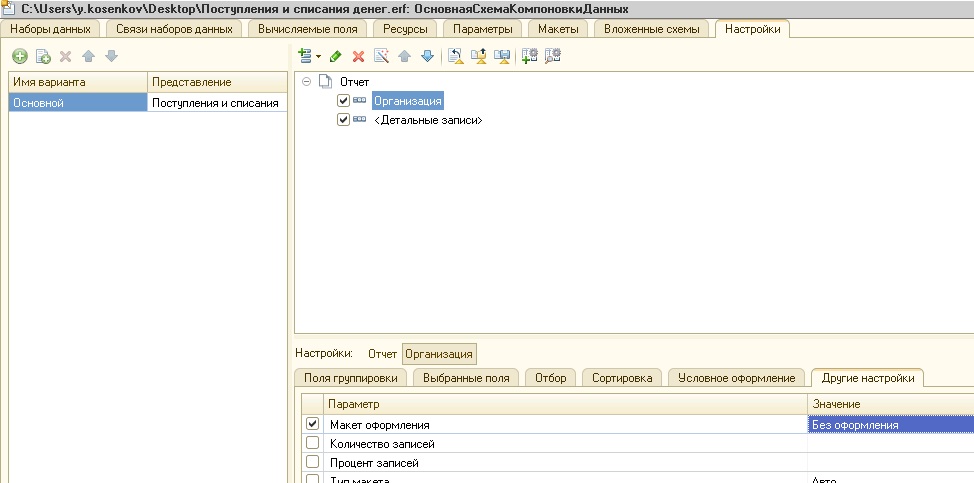The height and width of the screenshot is (483, 974).
Task: Select the Основной variant name cell
Action: 78,102
